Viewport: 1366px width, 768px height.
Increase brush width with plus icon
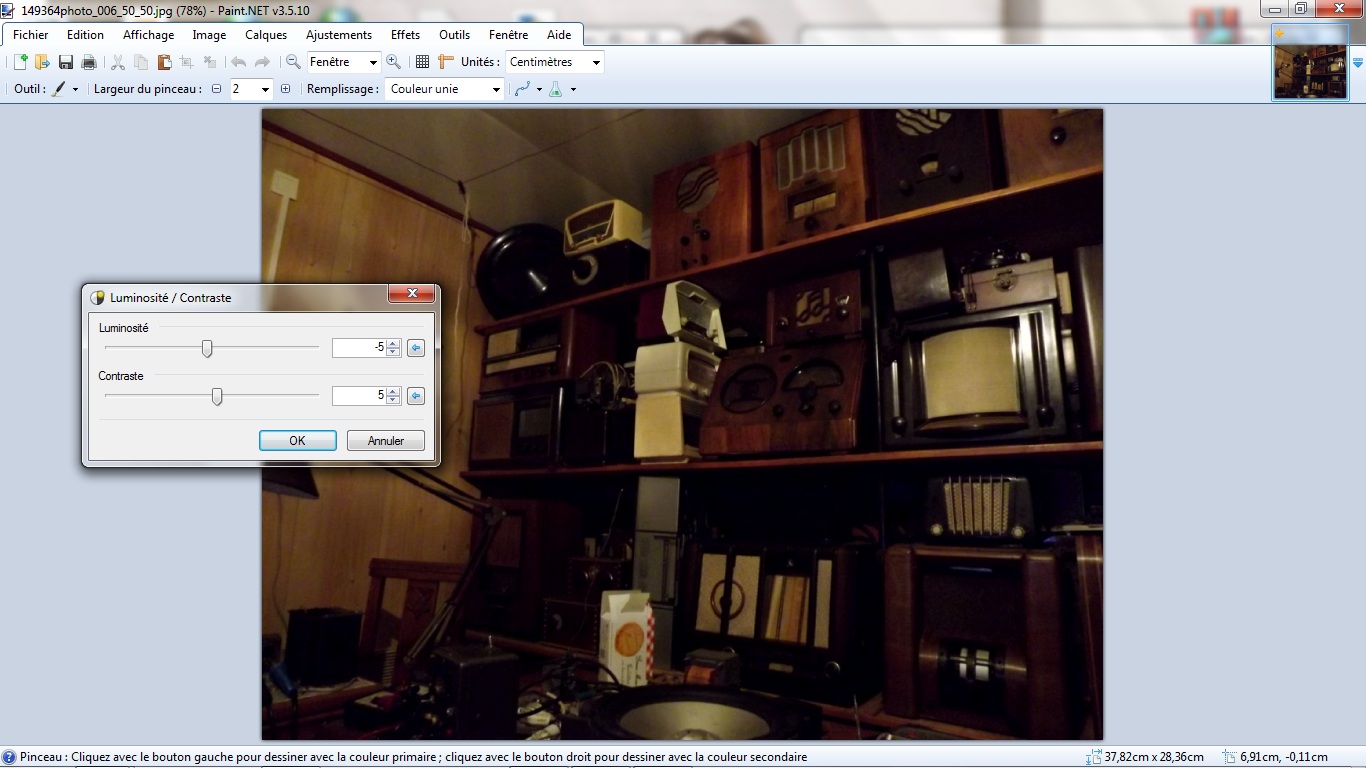point(285,89)
